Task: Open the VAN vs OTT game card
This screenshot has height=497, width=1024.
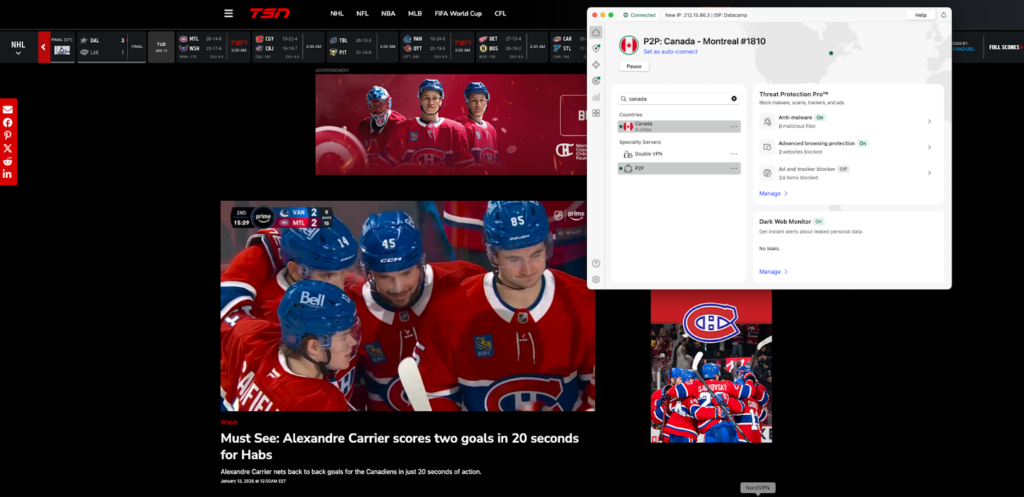Action: 437,47
